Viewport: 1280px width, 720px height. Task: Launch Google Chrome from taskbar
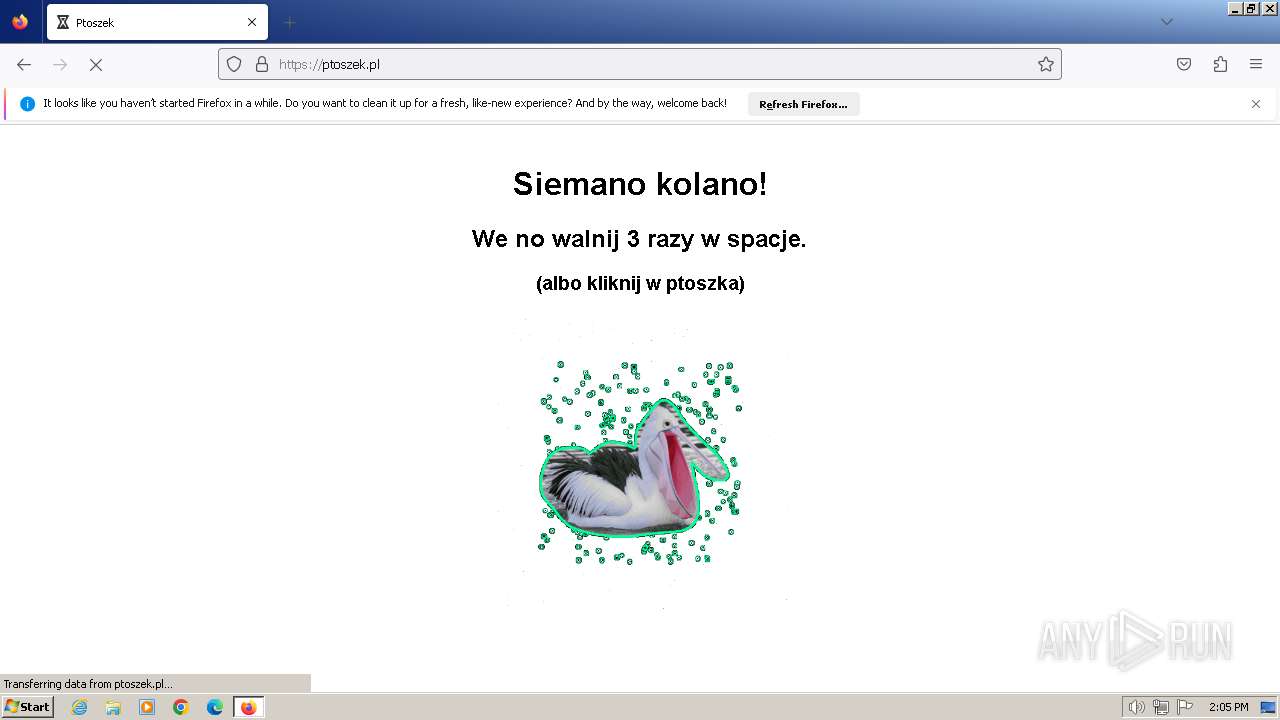[181, 707]
